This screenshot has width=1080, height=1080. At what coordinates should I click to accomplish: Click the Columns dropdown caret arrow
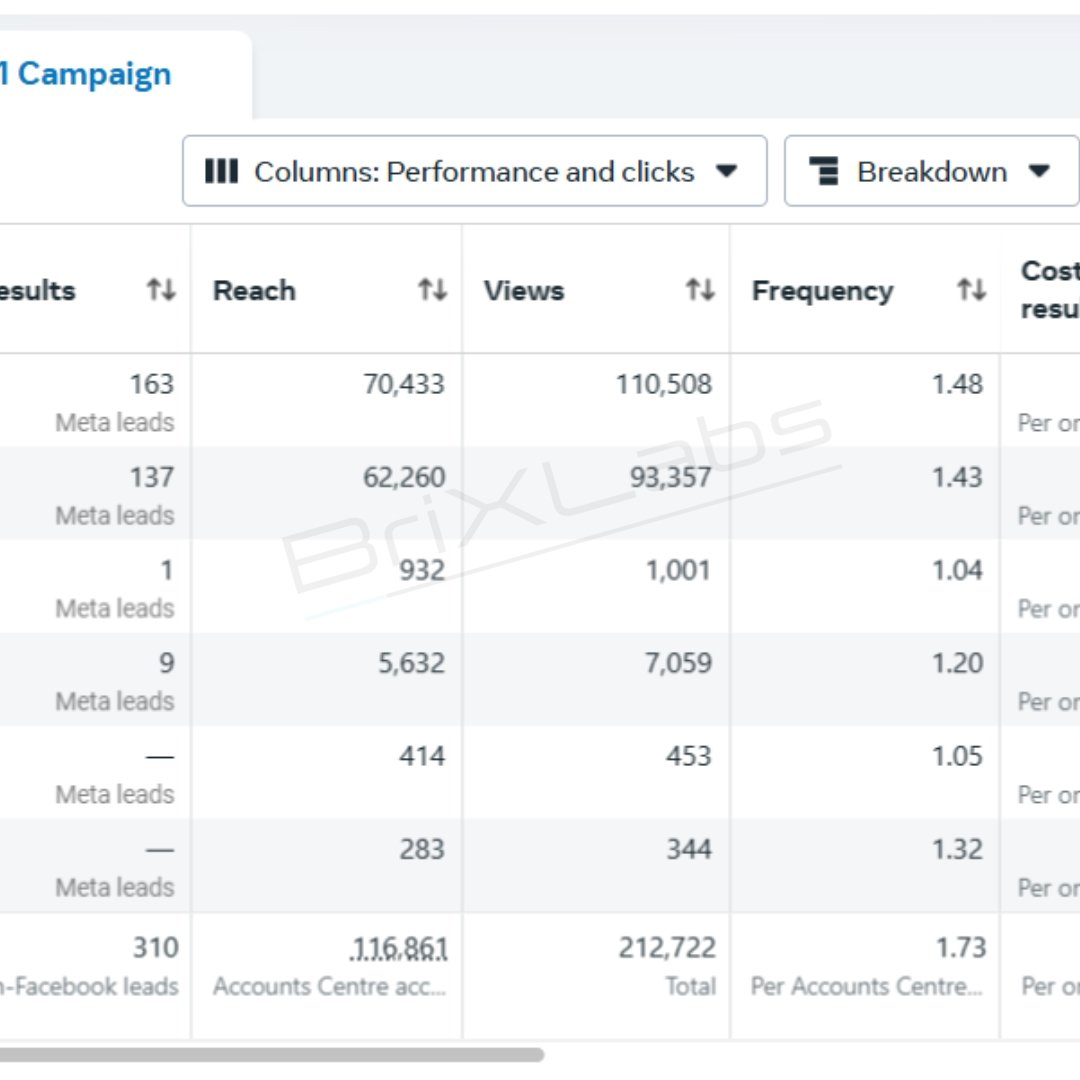(727, 170)
